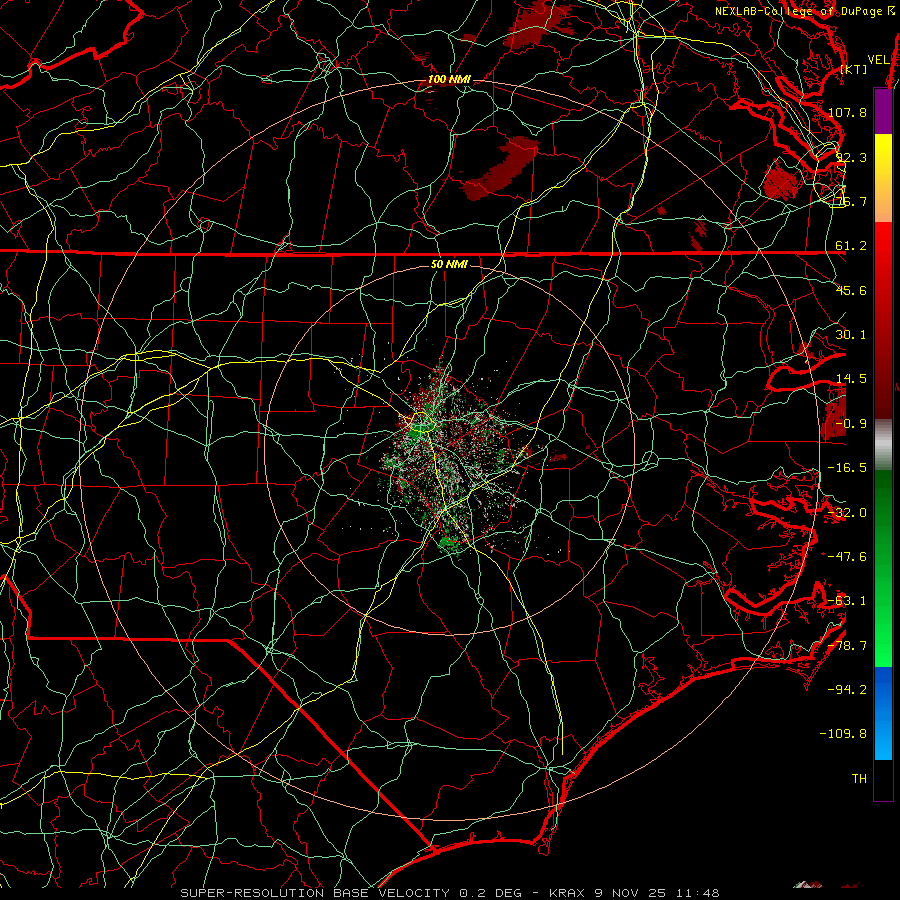Screen dimensions: 900x900
Task: Click the -94.2 legend value
Action: [847, 690]
